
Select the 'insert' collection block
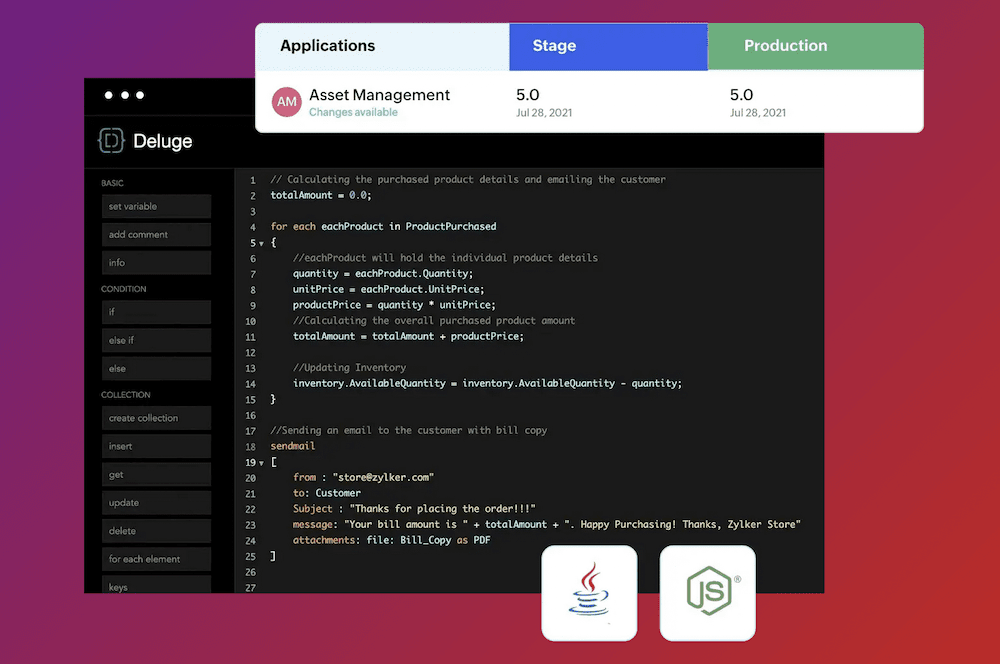[156, 445]
